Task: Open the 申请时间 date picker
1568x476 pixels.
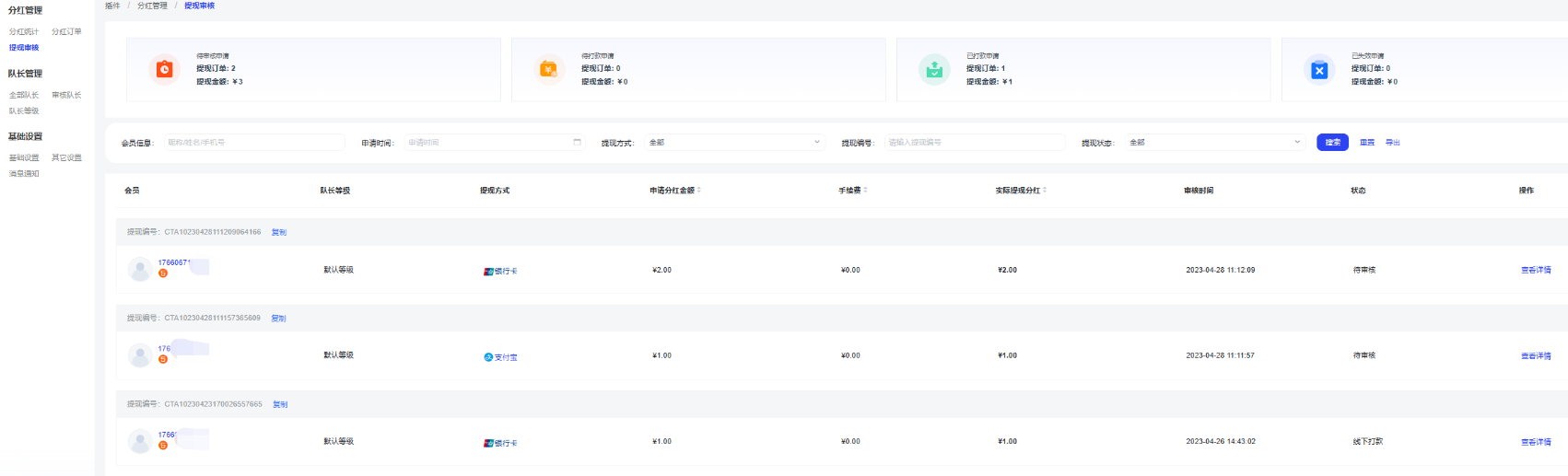Action: coord(488,143)
